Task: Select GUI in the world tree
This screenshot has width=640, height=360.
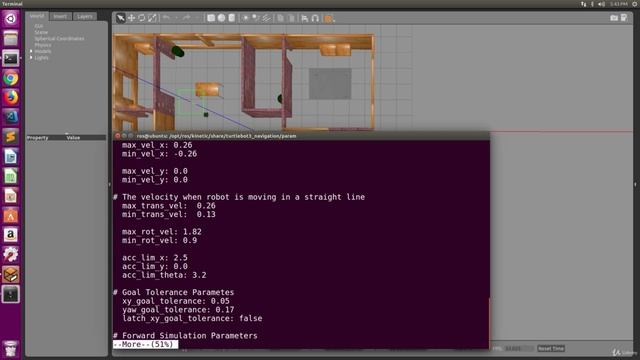Action: 39,26
